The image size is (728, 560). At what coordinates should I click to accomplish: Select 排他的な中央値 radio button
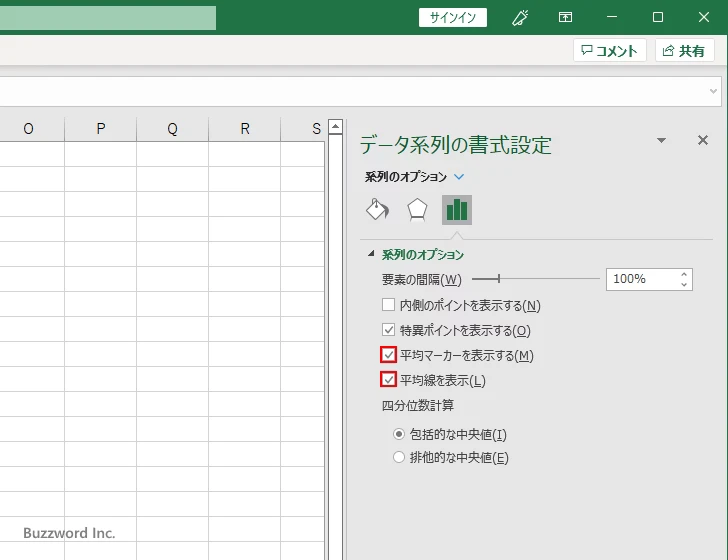(399, 457)
